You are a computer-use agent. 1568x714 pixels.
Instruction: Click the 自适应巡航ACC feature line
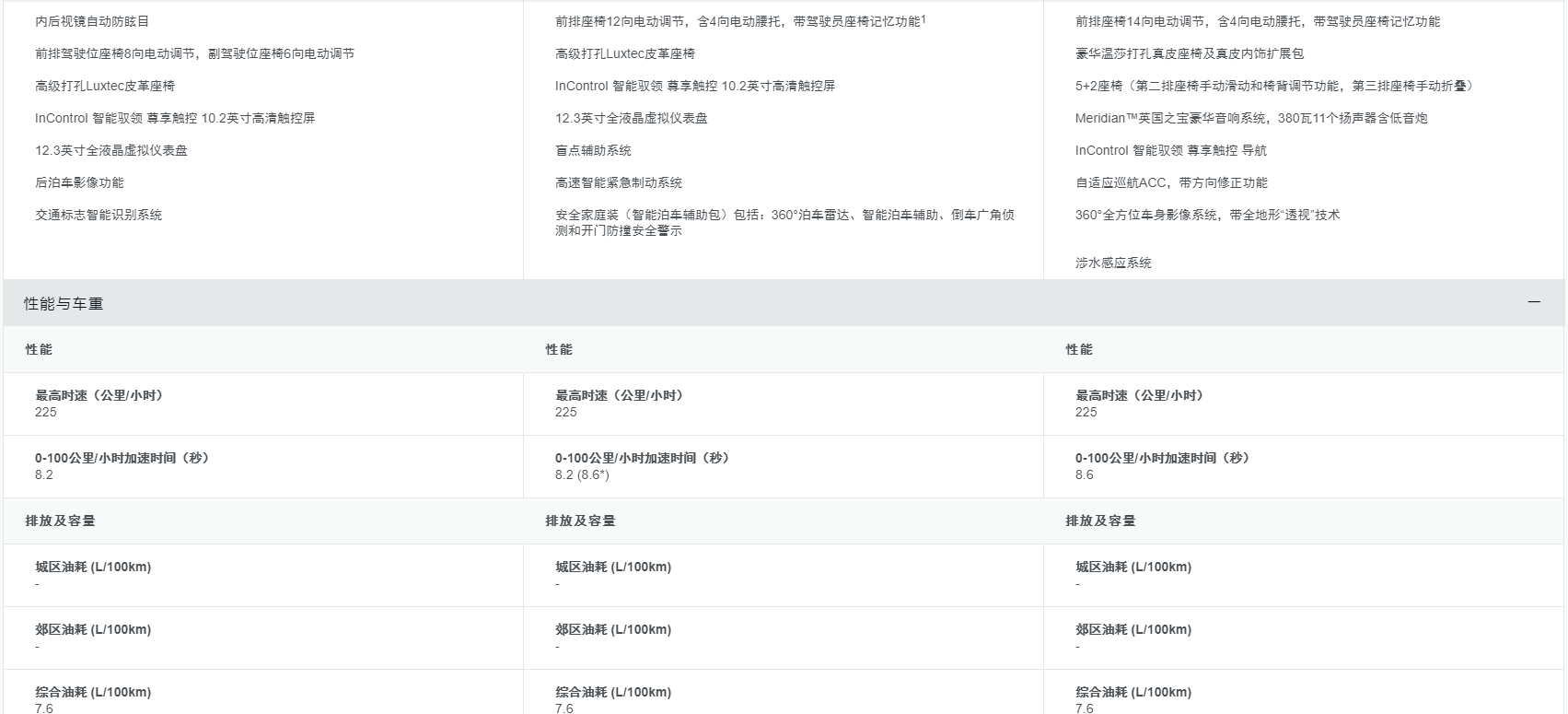(1170, 182)
